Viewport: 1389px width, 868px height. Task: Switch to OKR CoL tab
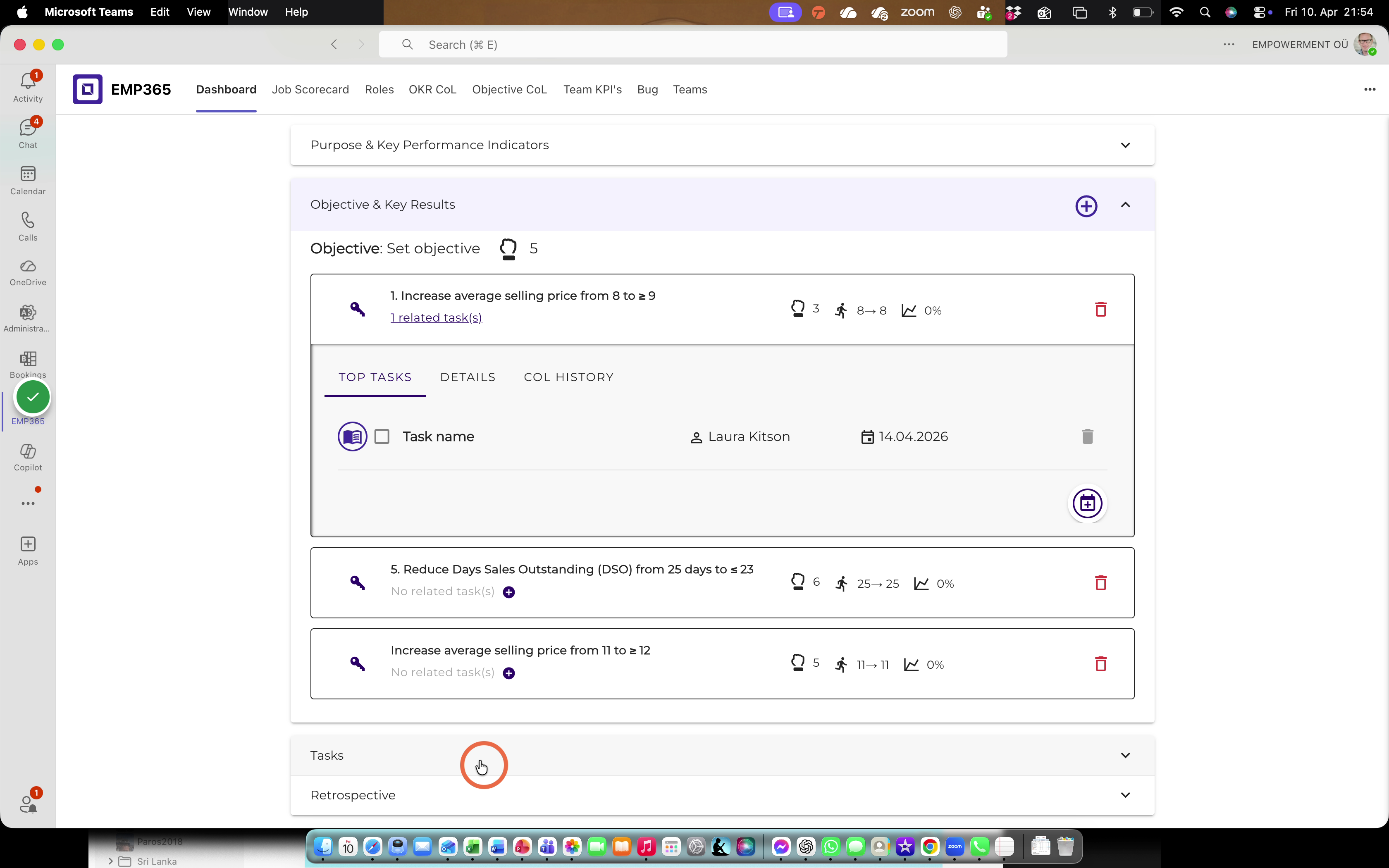coord(432,90)
